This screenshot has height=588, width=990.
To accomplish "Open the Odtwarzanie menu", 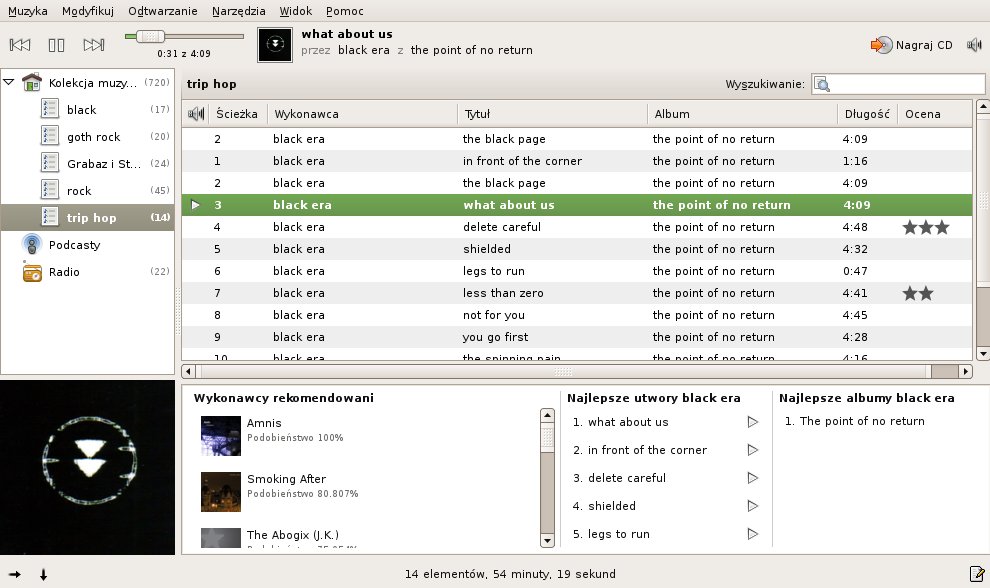I will tap(163, 11).
